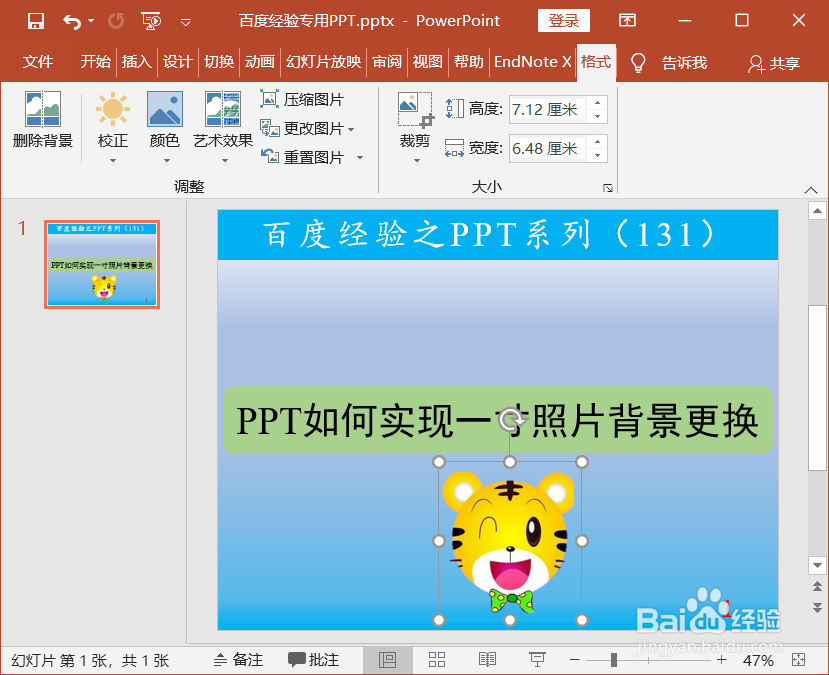Open the 帮助 tab

point(468,62)
